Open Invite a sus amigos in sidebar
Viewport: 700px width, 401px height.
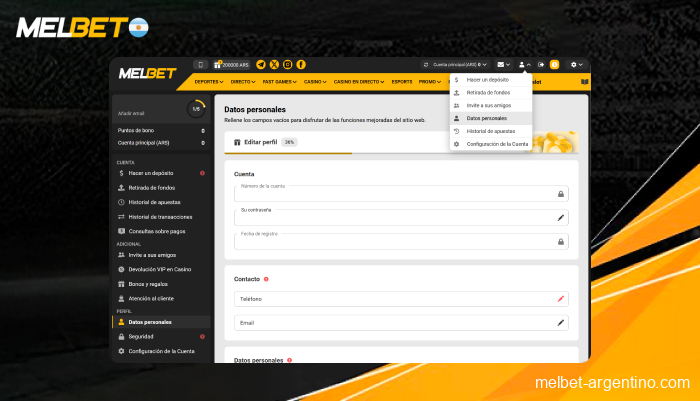tap(161, 255)
